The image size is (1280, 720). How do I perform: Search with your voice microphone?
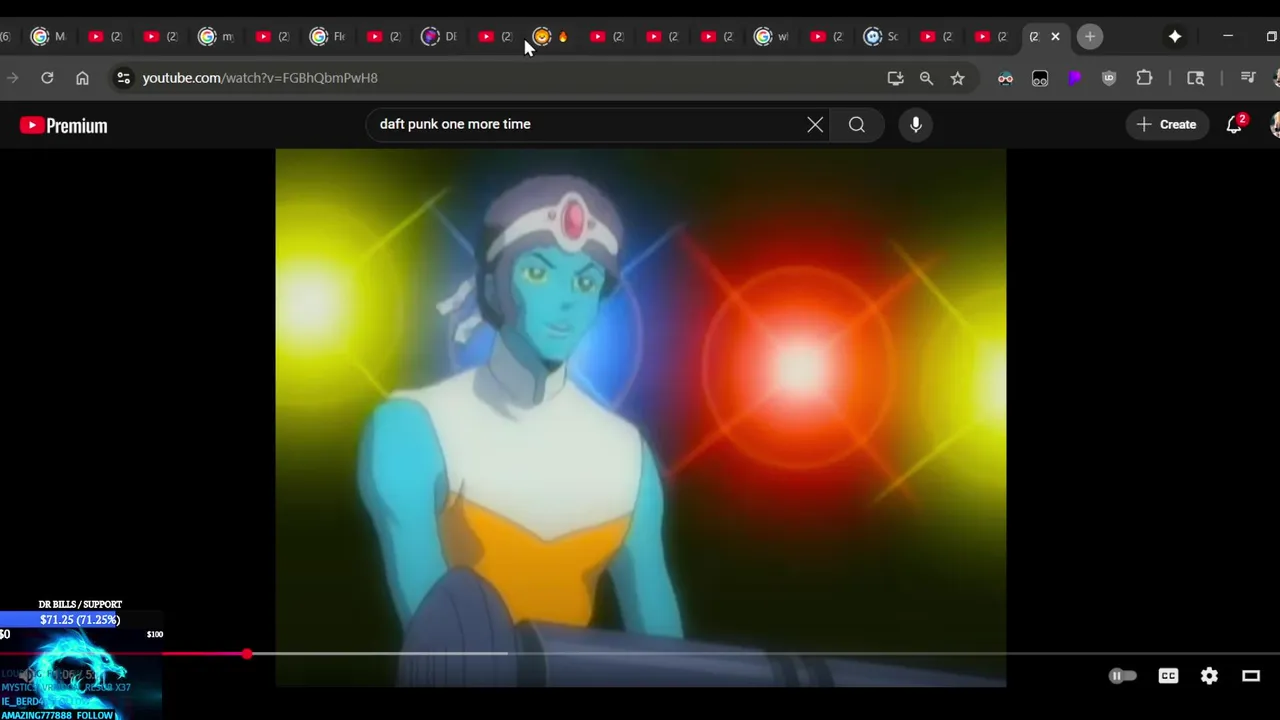coord(915,124)
